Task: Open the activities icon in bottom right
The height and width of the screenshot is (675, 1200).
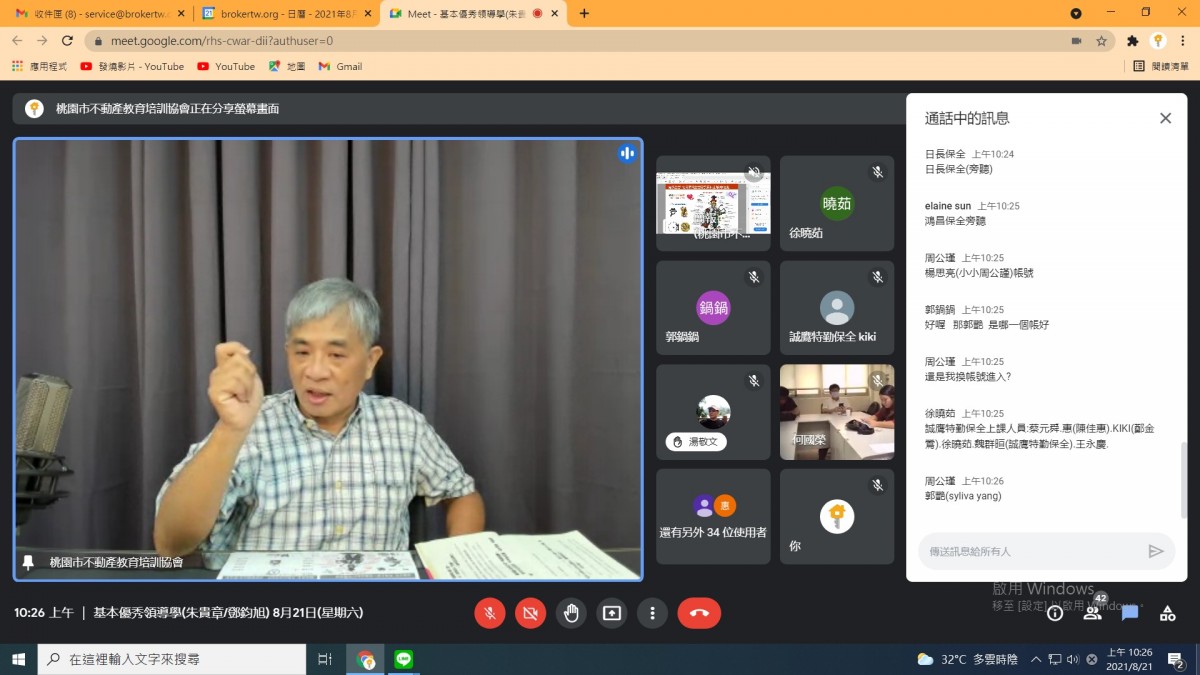Action: (1167, 613)
